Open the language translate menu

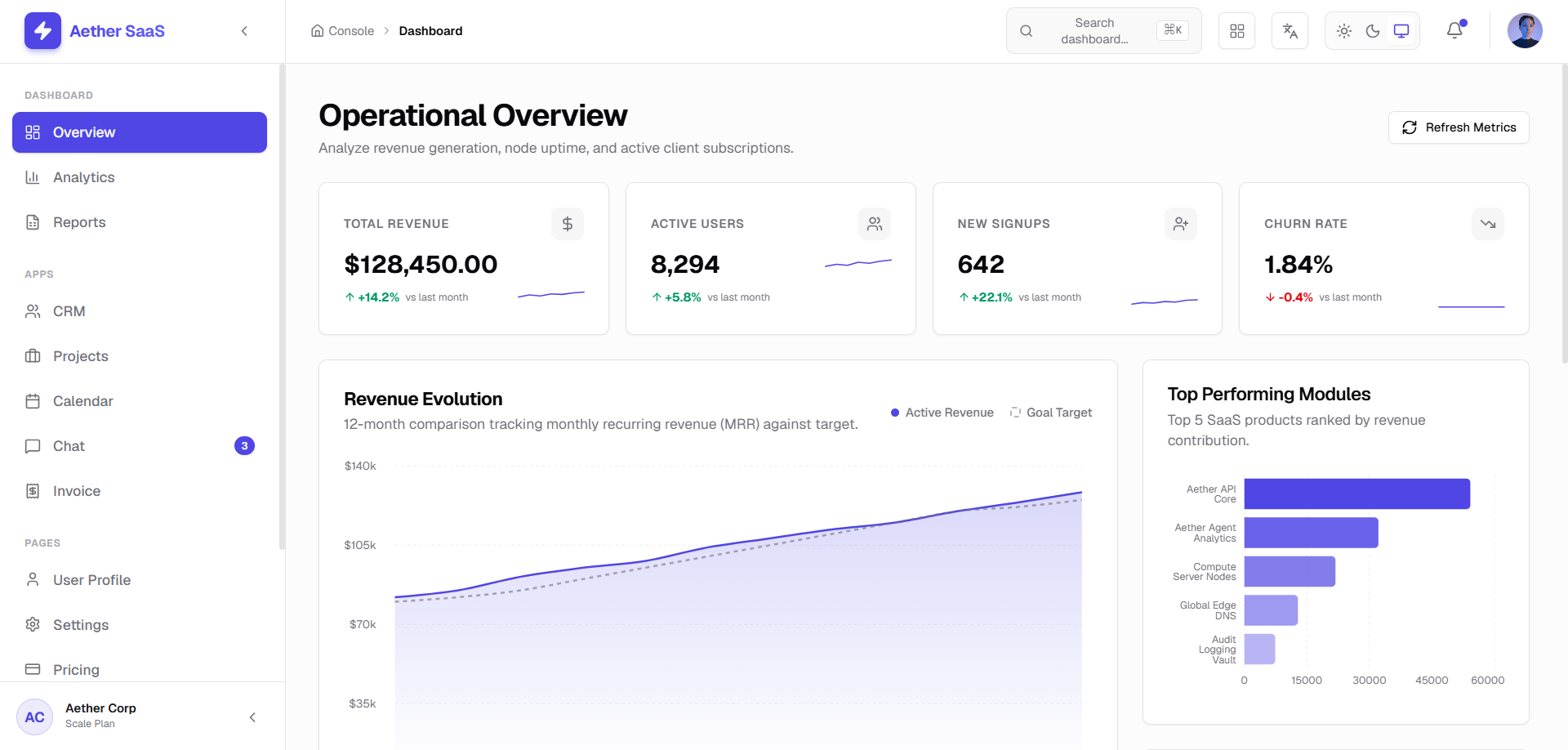(x=1290, y=31)
